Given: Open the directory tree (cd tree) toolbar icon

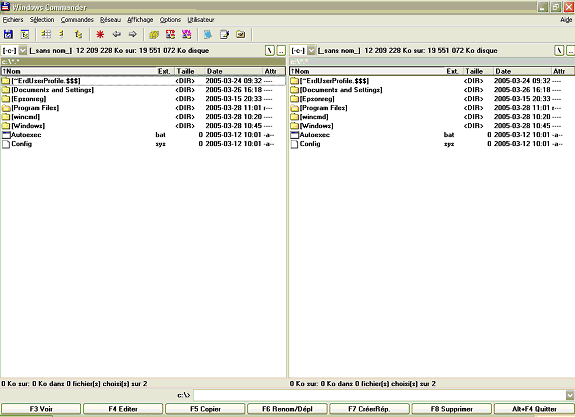Looking at the screenshot, I should (x=25, y=34).
